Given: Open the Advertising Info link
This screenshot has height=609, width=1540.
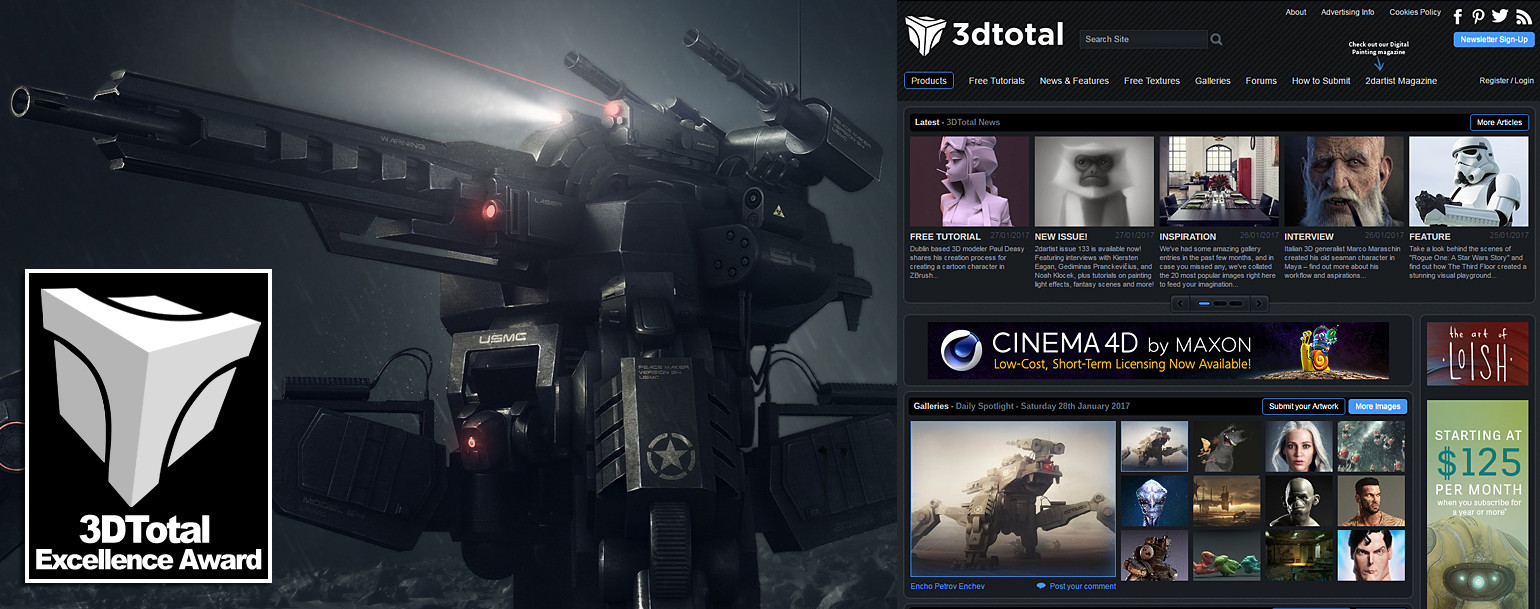Looking at the screenshot, I should tap(1347, 12).
